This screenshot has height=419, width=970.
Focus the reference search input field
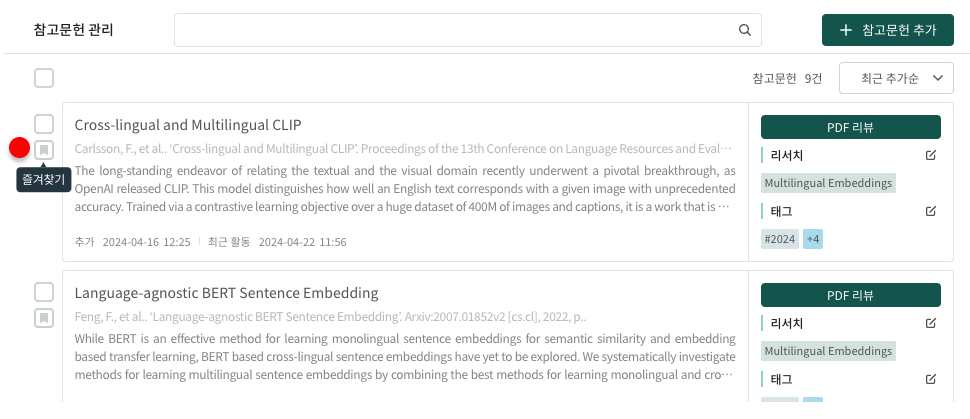click(x=455, y=30)
